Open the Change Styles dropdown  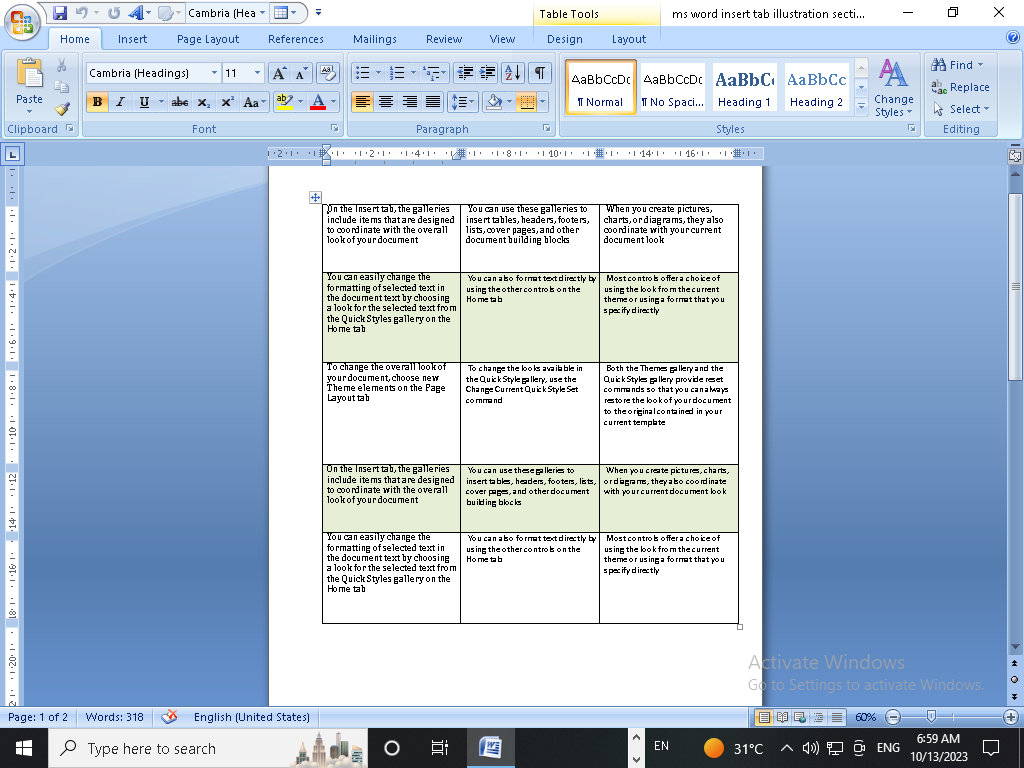[893, 90]
